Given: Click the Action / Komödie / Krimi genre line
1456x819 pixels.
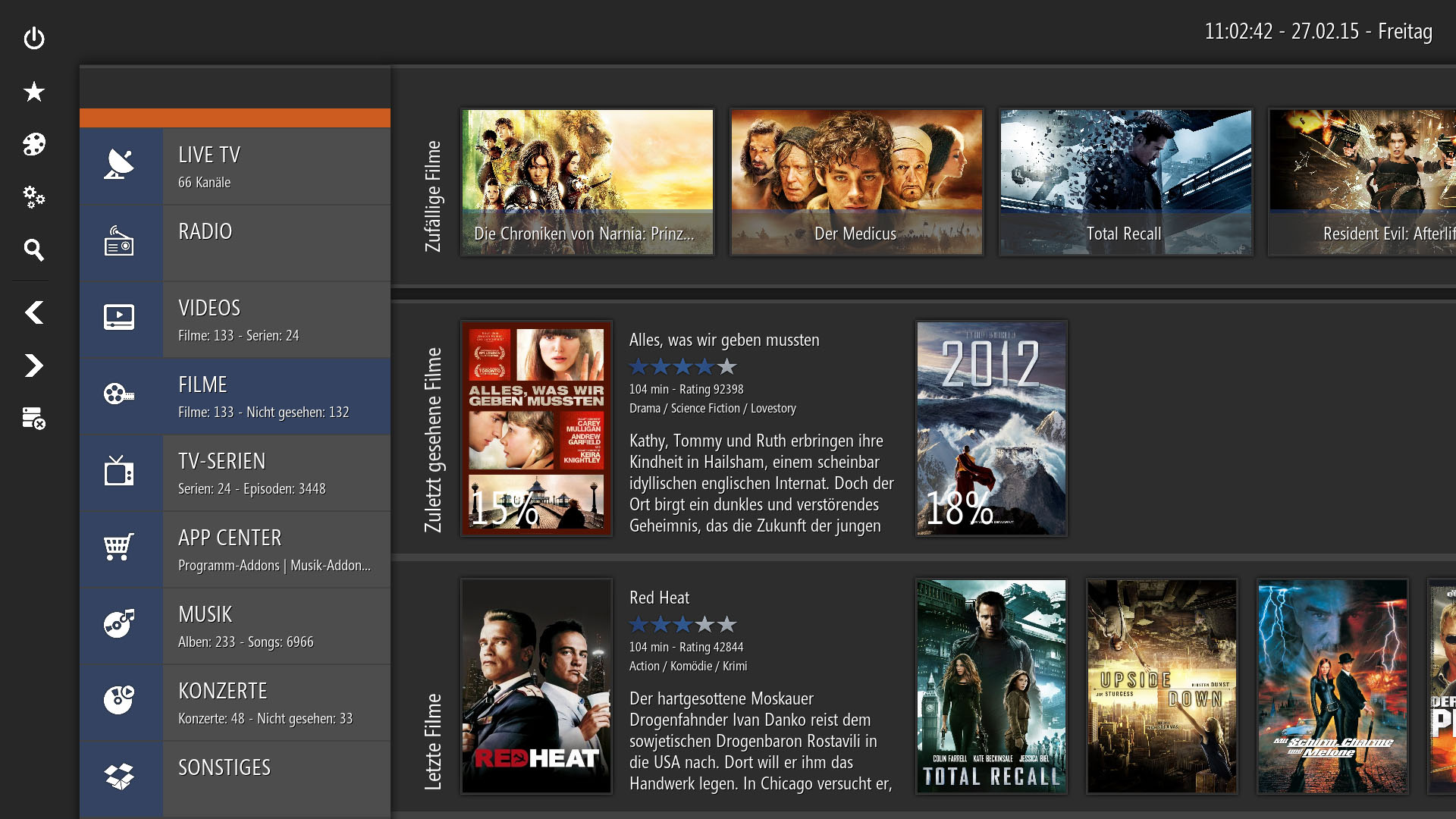Looking at the screenshot, I should click(x=688, y=666).
